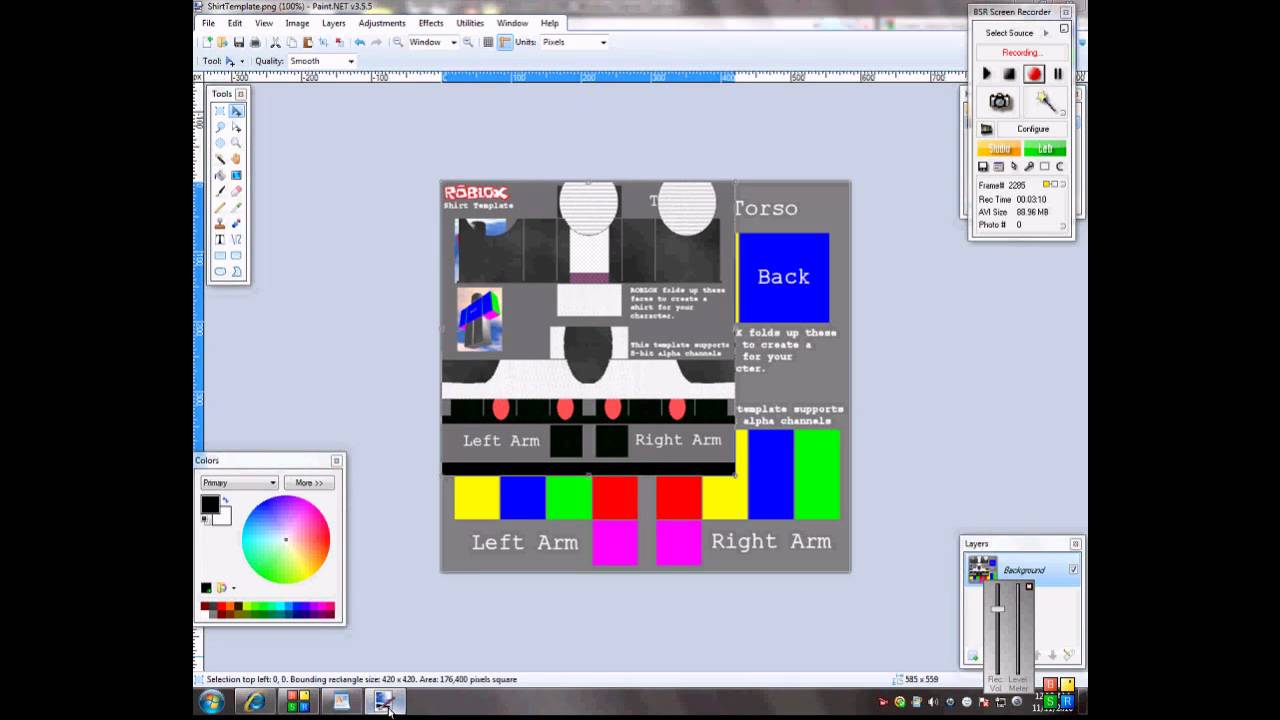This screenshot has width=1280, height=720.
Task: Open the Adjustments menu
Action: pyautogui.click(x=382, y=23)
